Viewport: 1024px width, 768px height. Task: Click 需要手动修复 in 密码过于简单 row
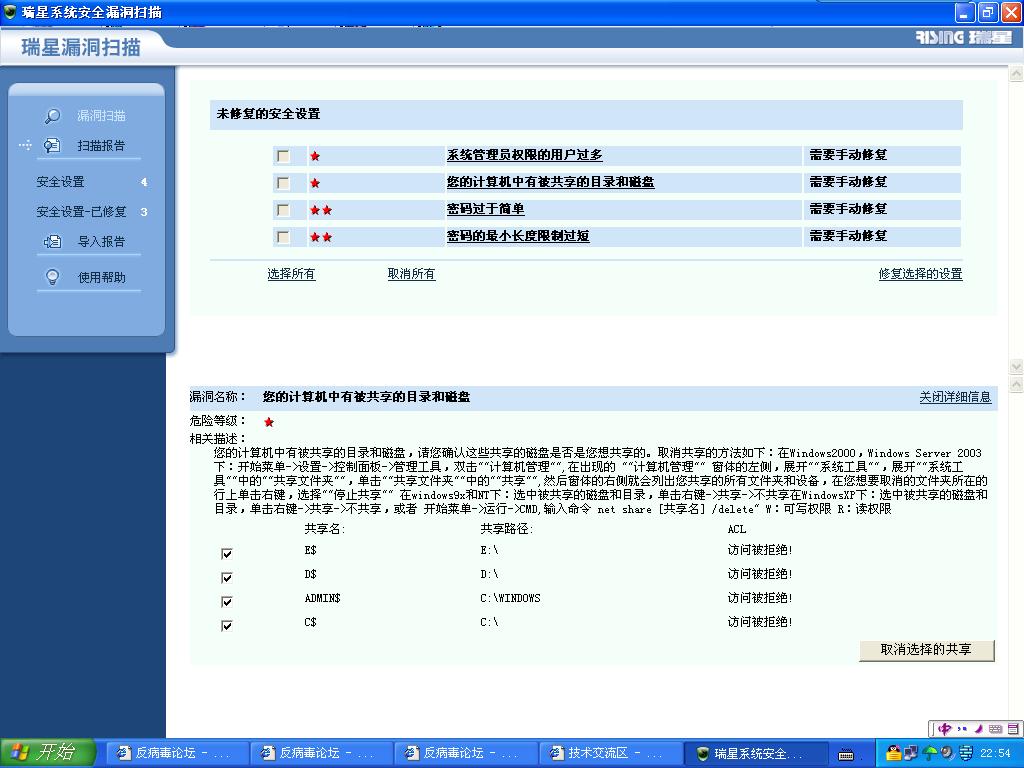point(848,209)
